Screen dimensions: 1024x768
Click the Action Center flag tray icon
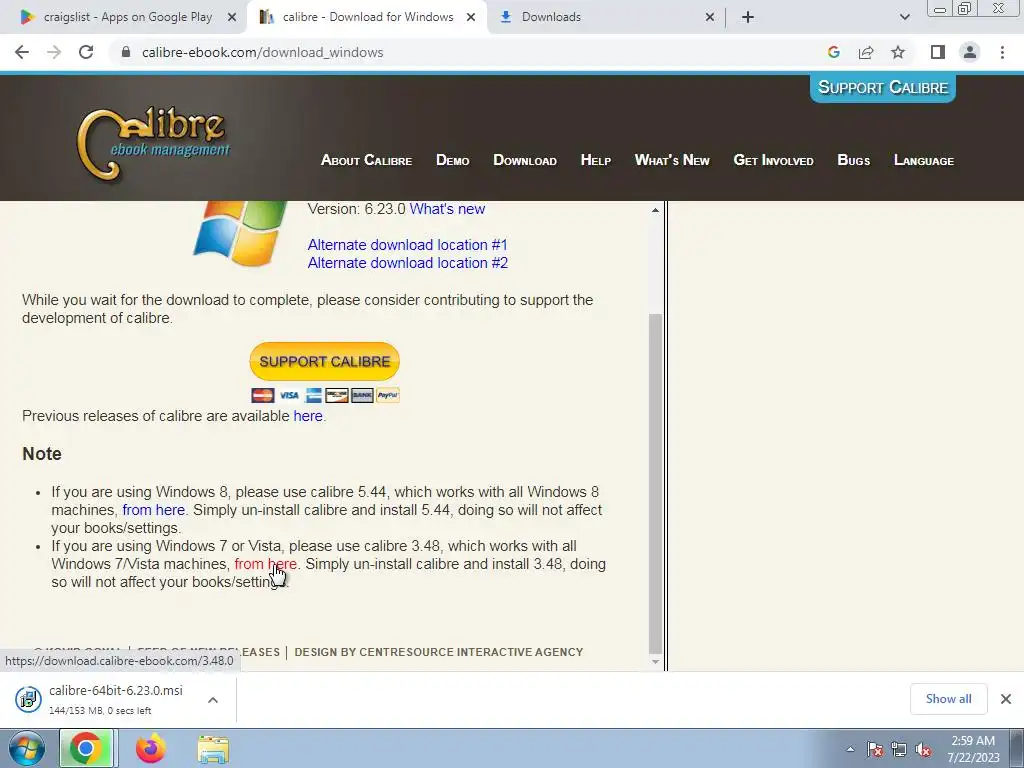875,749
